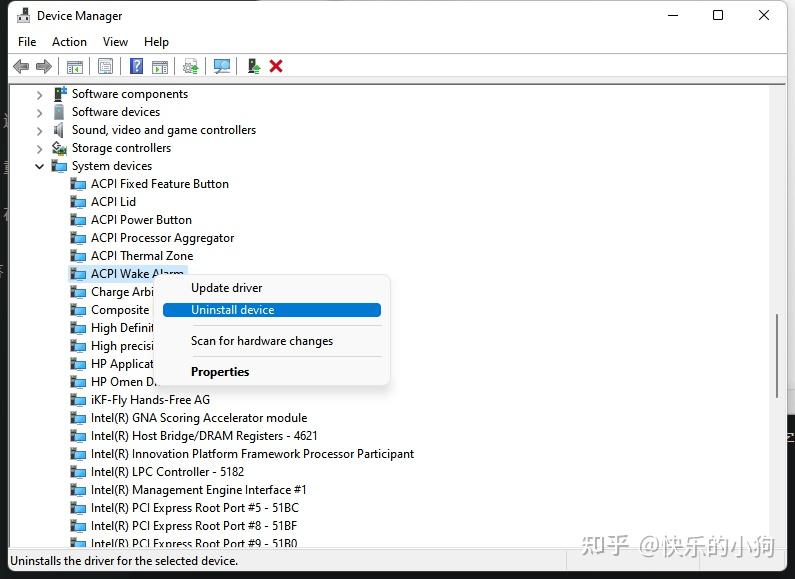
Task: Choose Update driver from context menu
Action: pyautogui.click(x=272, y=288)
